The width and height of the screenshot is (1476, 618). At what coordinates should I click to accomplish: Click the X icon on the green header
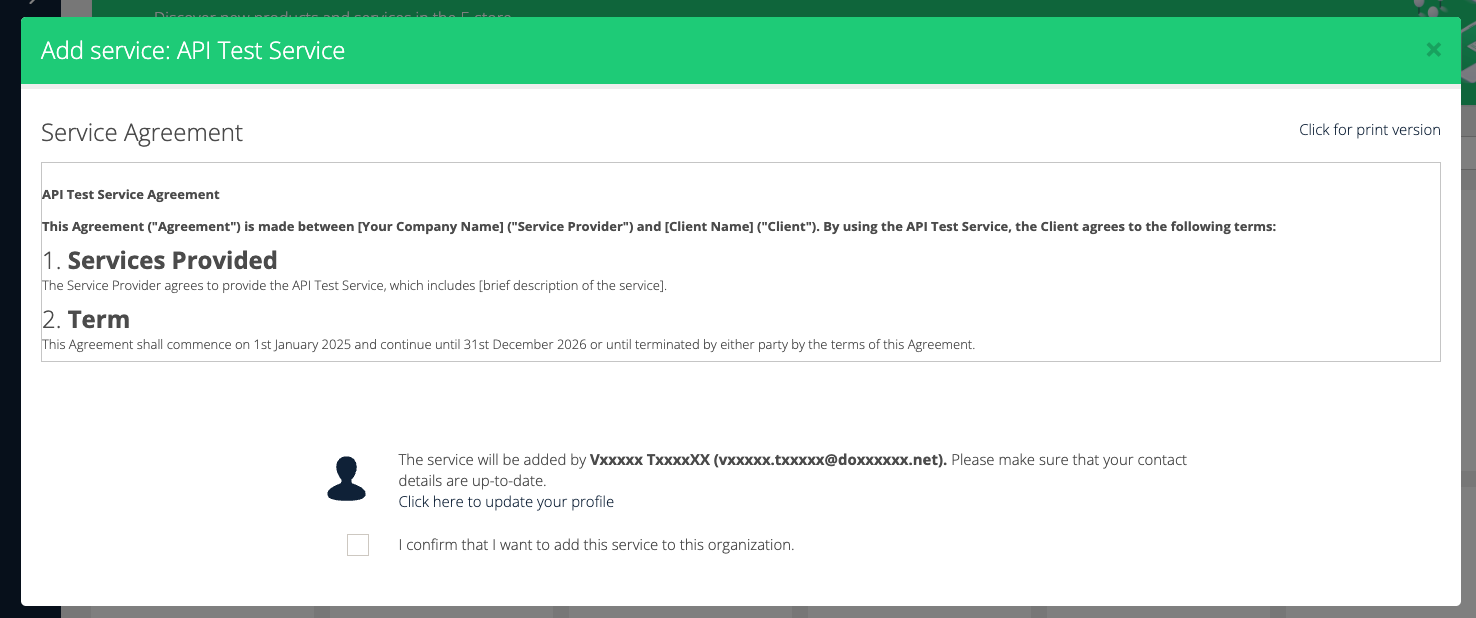coord(1433,49)
